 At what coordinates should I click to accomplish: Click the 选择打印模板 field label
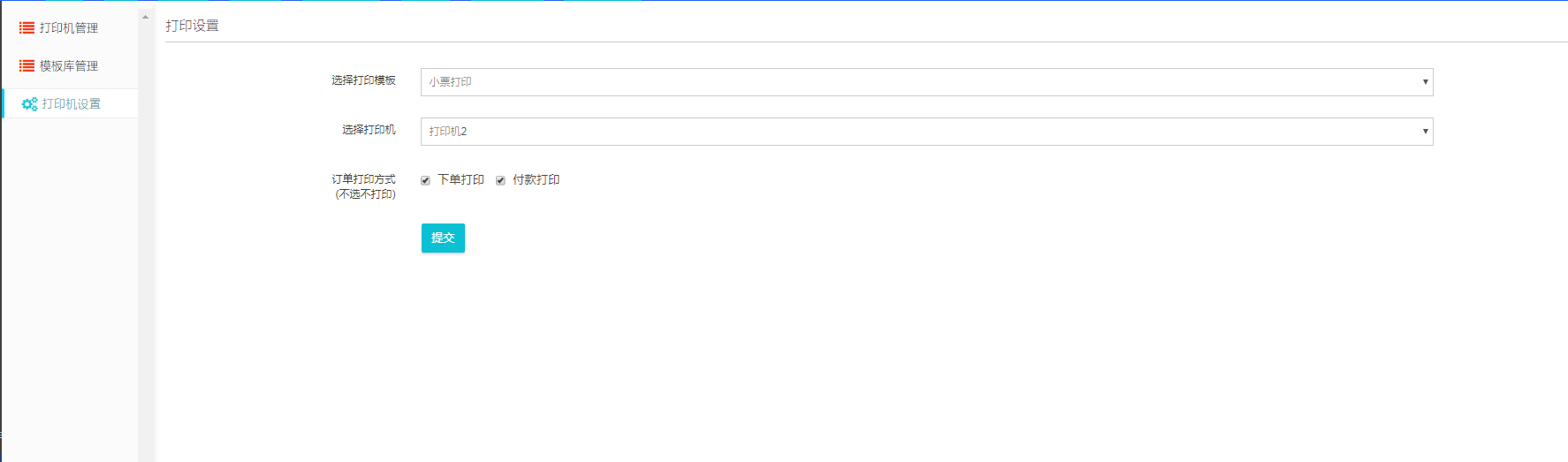(x=363, y=80)
